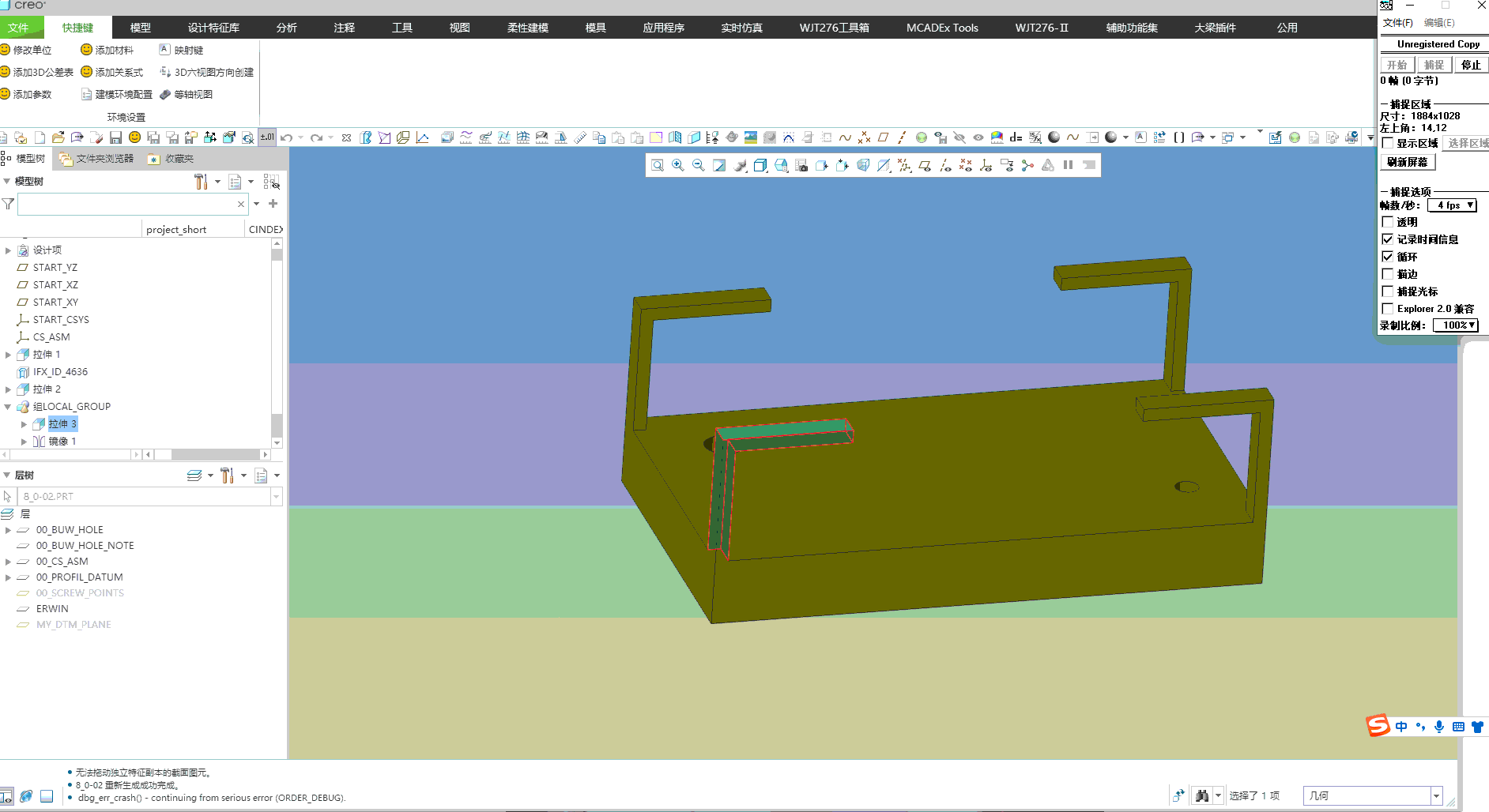The height and width of the screenshot is (812, 1489).
Task: Switch to the 收藏夹 tab
Action: click(171, 159)
